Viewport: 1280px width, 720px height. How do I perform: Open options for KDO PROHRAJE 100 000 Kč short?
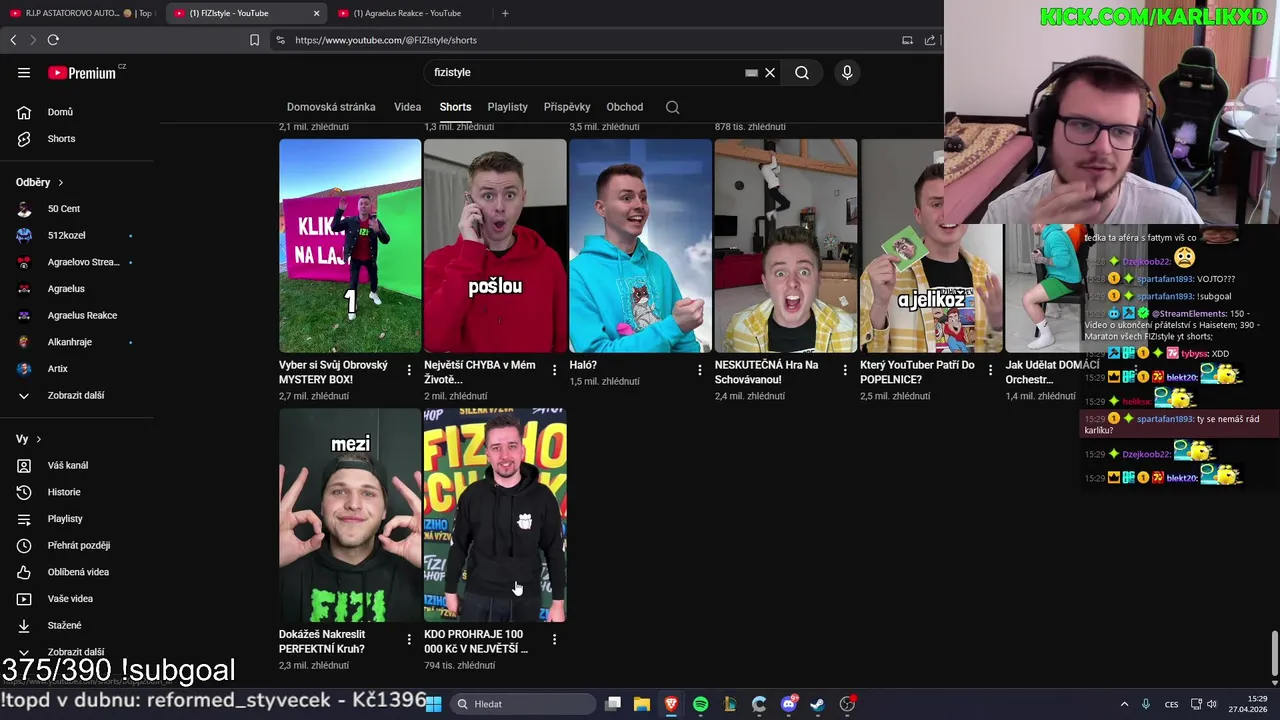[554, 639]
